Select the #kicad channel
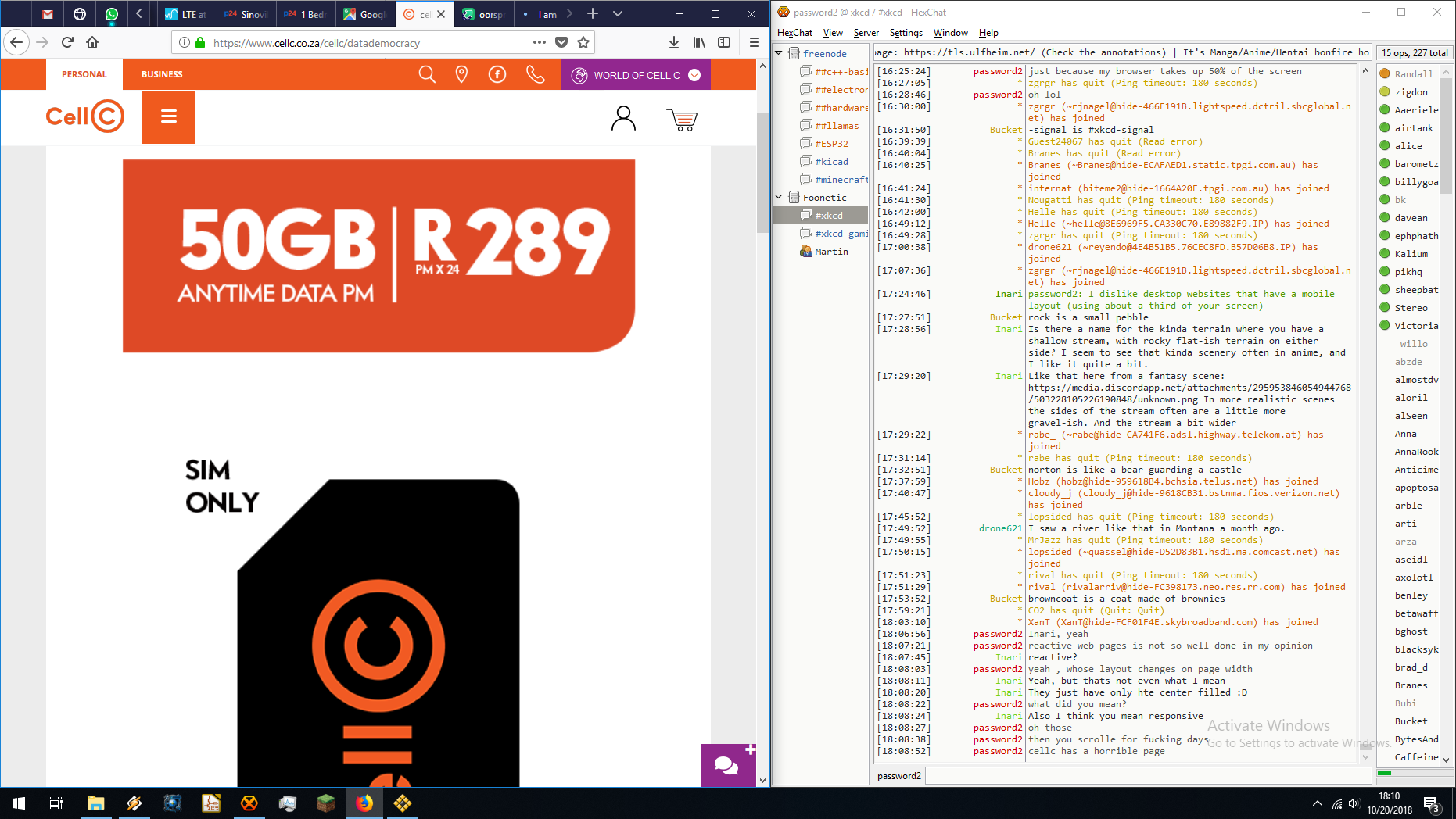Viewport: 1456px width, 819px height. 830,161
